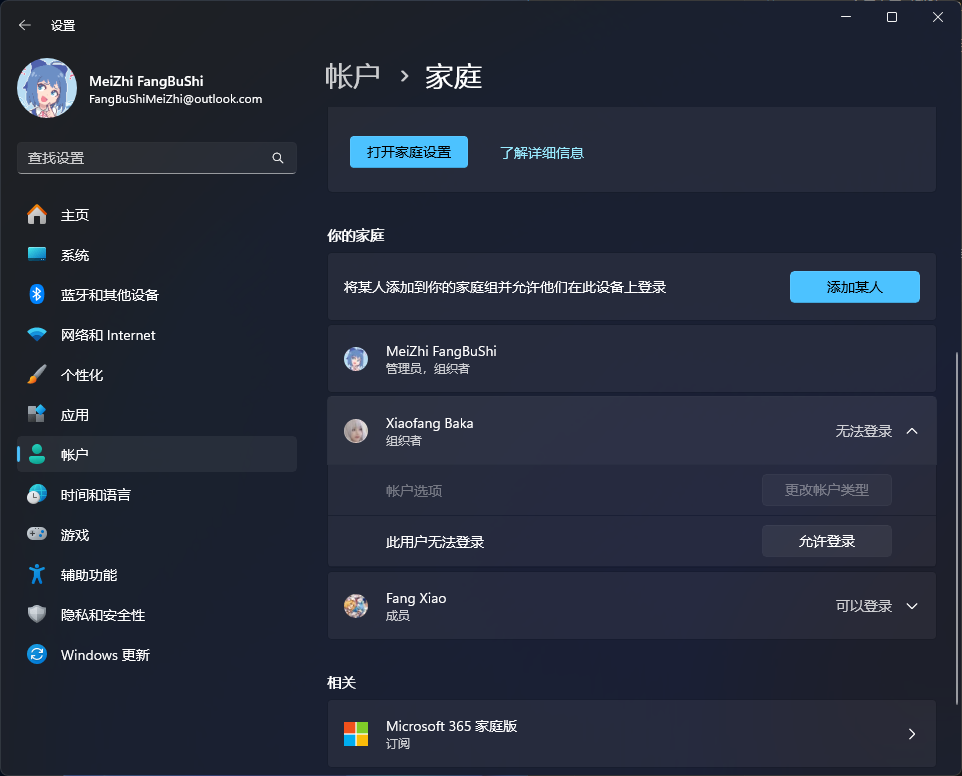Click the 允许登录 (Allow sign-in) button
The width and height of the screenshot is (962, 776).
(826, 541)
